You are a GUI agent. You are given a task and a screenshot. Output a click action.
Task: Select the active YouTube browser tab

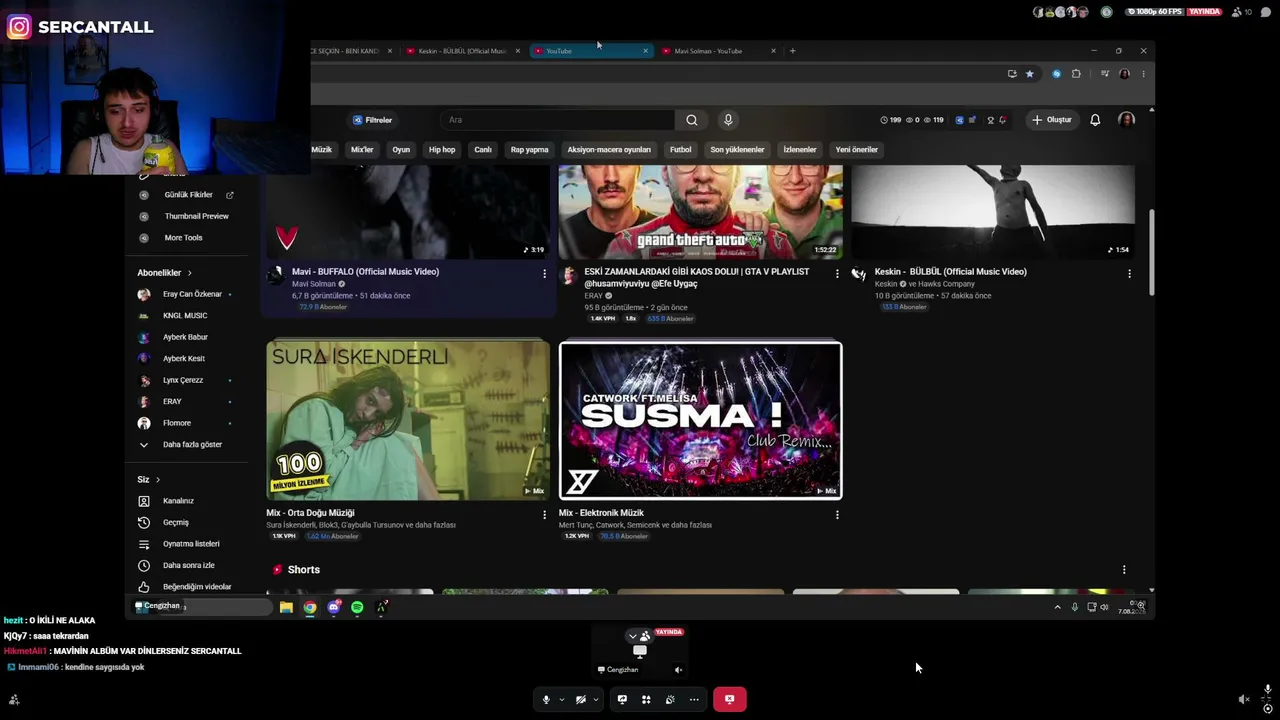[x=590, y=51]
